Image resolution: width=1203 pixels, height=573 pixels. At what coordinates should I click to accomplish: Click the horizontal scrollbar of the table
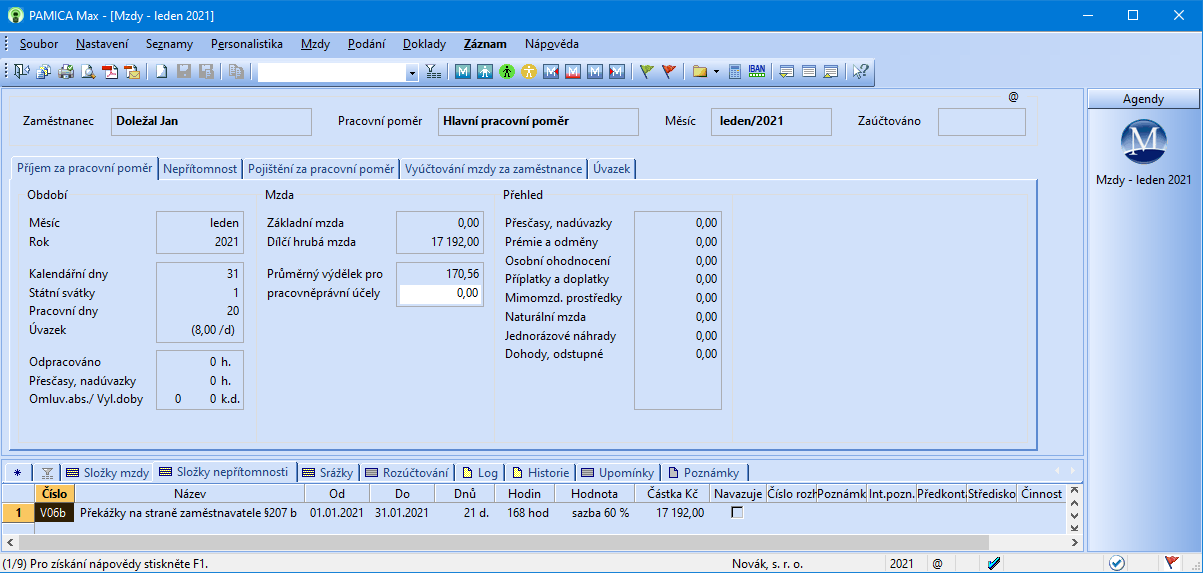(500, 542)
